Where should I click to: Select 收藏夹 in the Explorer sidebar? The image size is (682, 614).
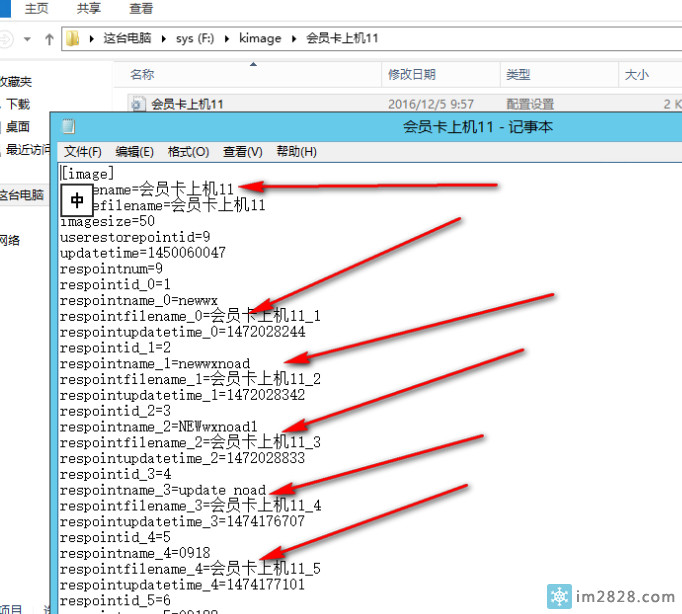click(x=16, y=82)
